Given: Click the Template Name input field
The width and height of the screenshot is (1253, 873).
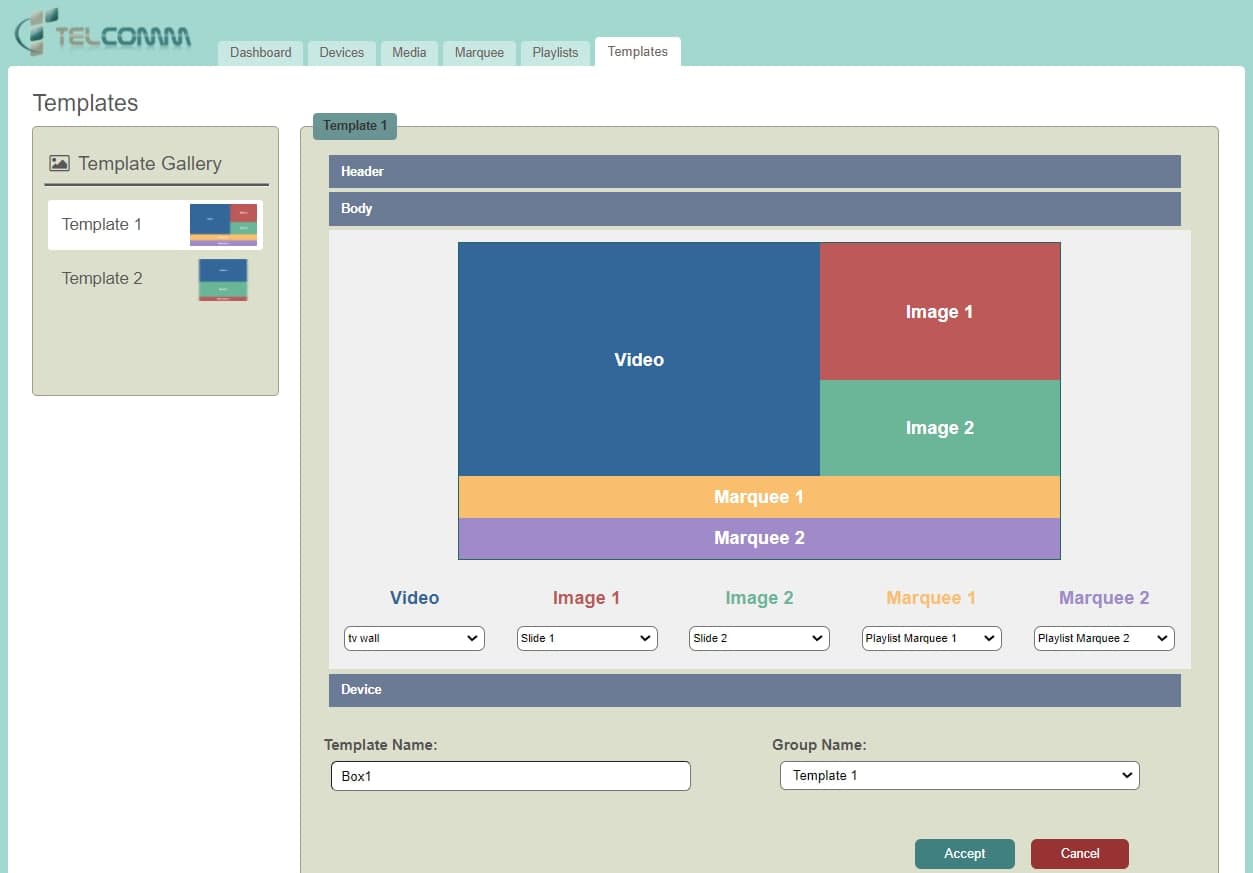Looking at the screenshot, I should click(x=510, y=776).
